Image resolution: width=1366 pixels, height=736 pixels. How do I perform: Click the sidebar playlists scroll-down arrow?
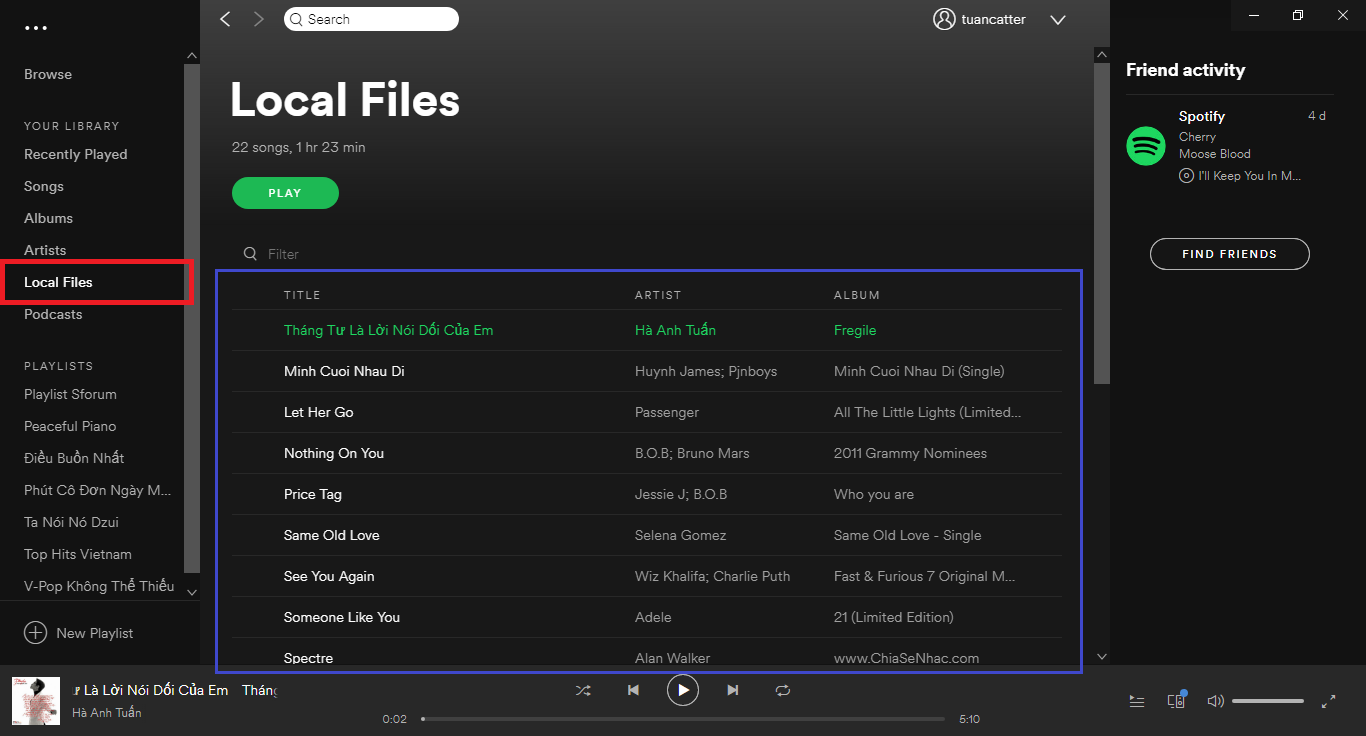[x=192, y=592]
